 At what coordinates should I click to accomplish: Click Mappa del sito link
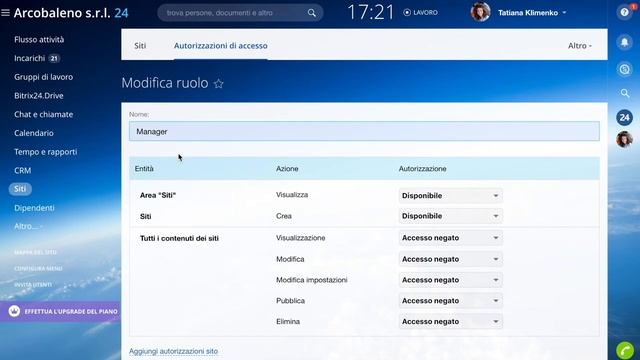click(x=36, y=252)
